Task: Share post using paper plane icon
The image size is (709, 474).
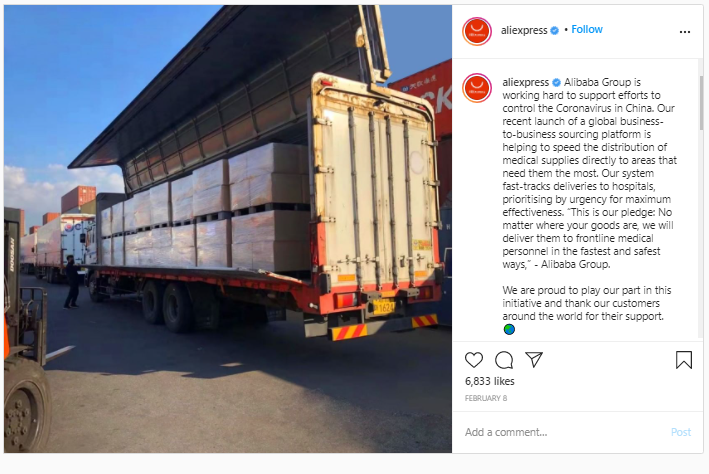Action: click(x=534, y=360)
